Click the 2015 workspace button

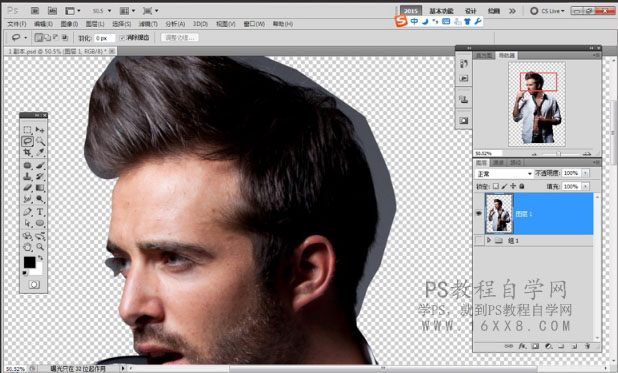[x=411, y=11]
